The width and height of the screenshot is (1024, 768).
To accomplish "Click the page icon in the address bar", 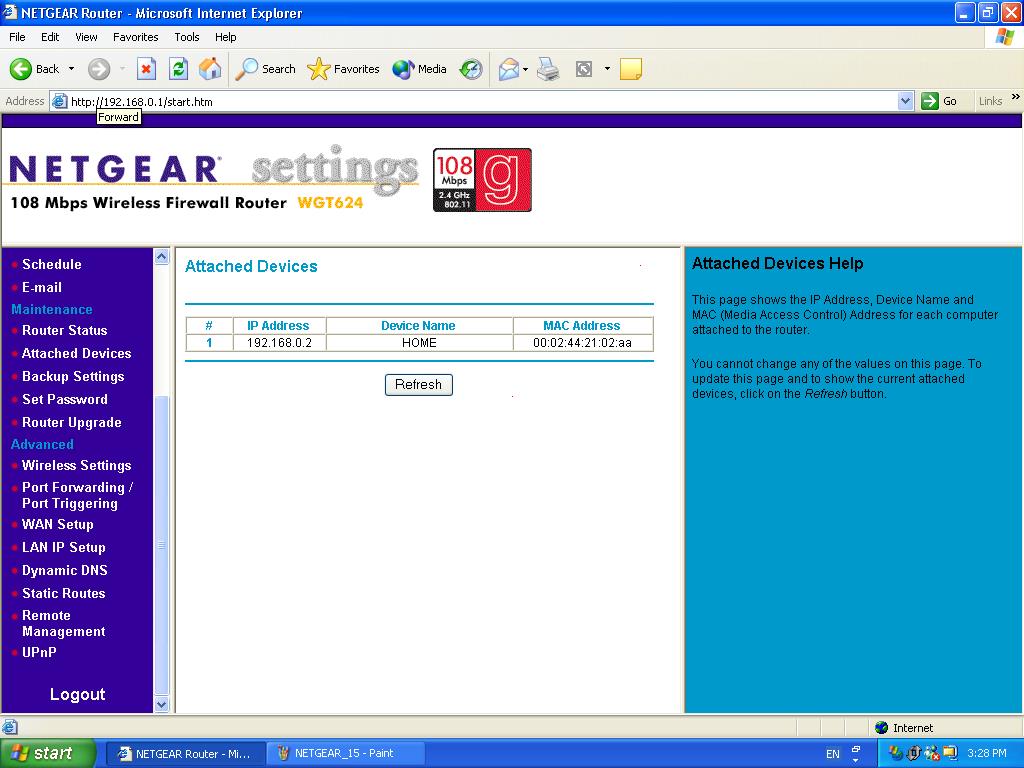I will pyautogui.click(x=59, y=101).
